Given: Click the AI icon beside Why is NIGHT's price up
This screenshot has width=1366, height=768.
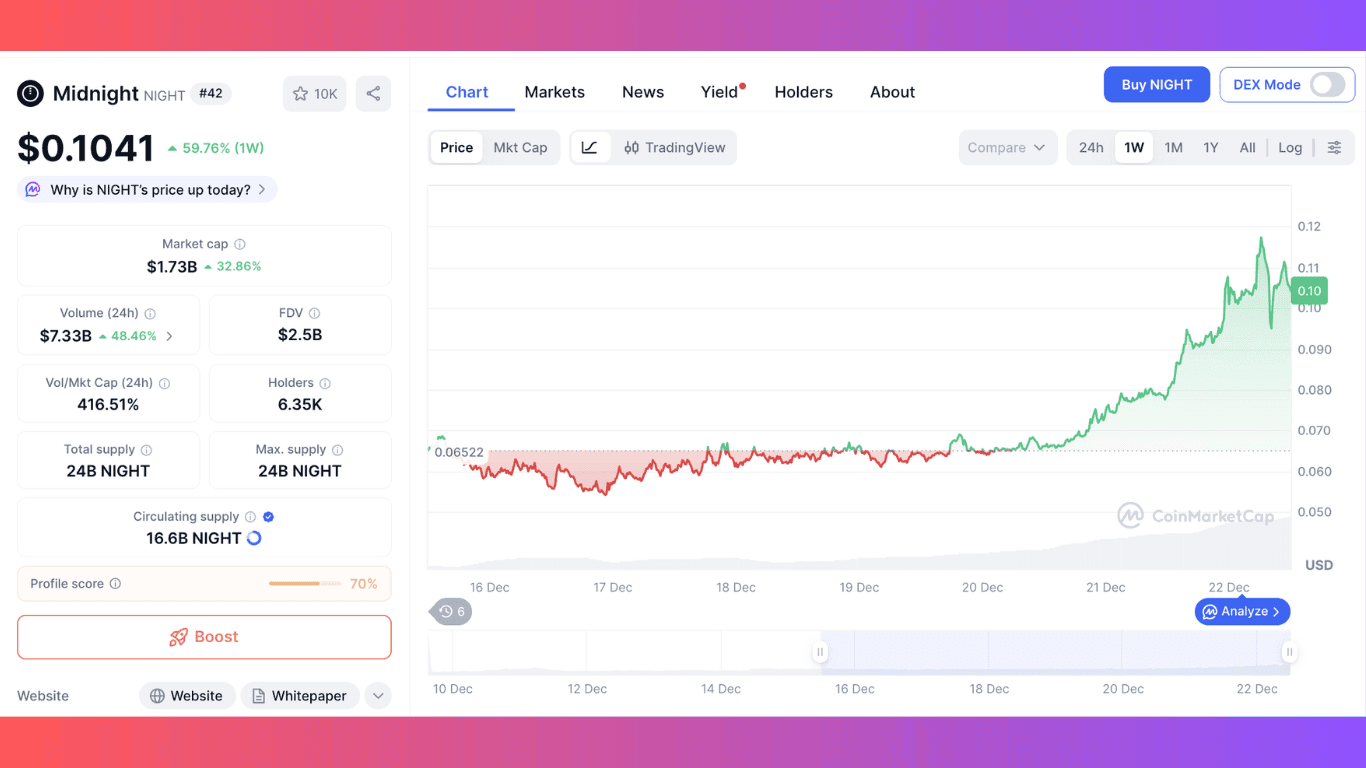Looking at the screenshot, I should pyautogui.click(x=33, y=190).
